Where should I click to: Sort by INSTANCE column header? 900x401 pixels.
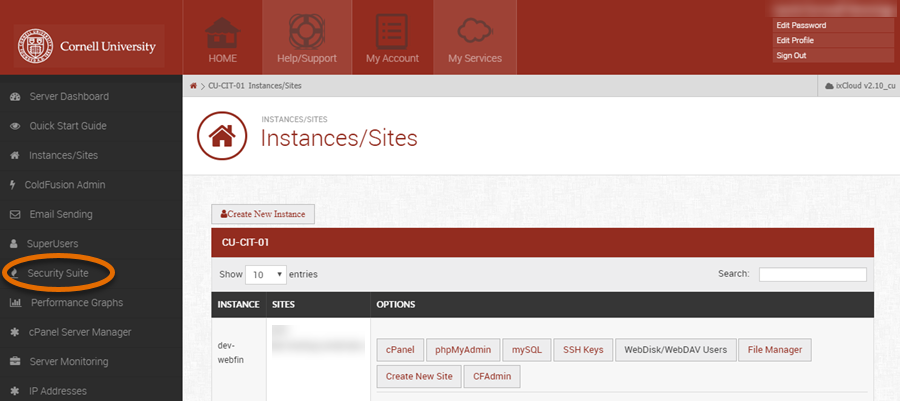click(238, 304)
